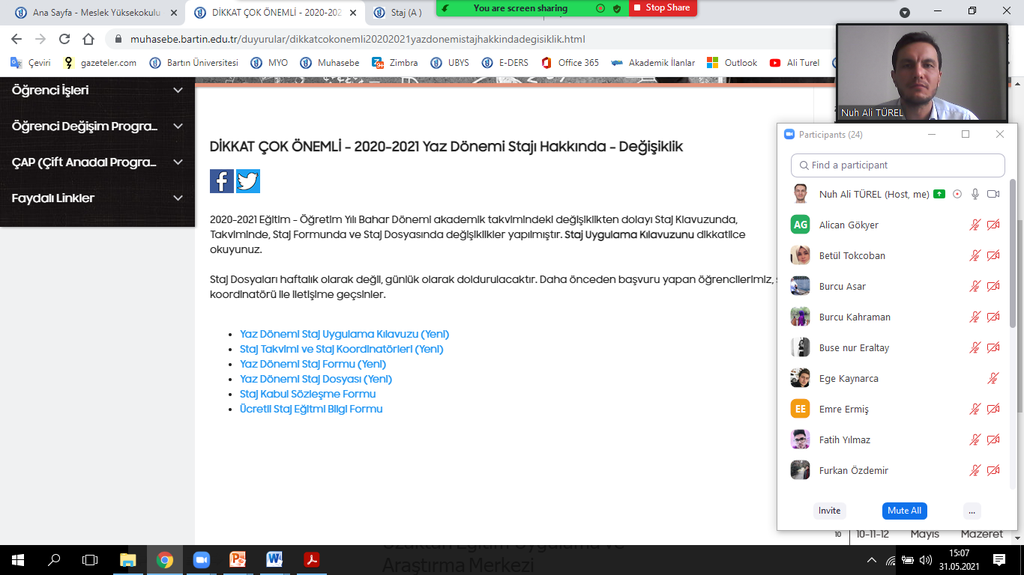This screenshot has height=575, width=1024.
Task: Open the browser home page
Action: coord(88,39)
